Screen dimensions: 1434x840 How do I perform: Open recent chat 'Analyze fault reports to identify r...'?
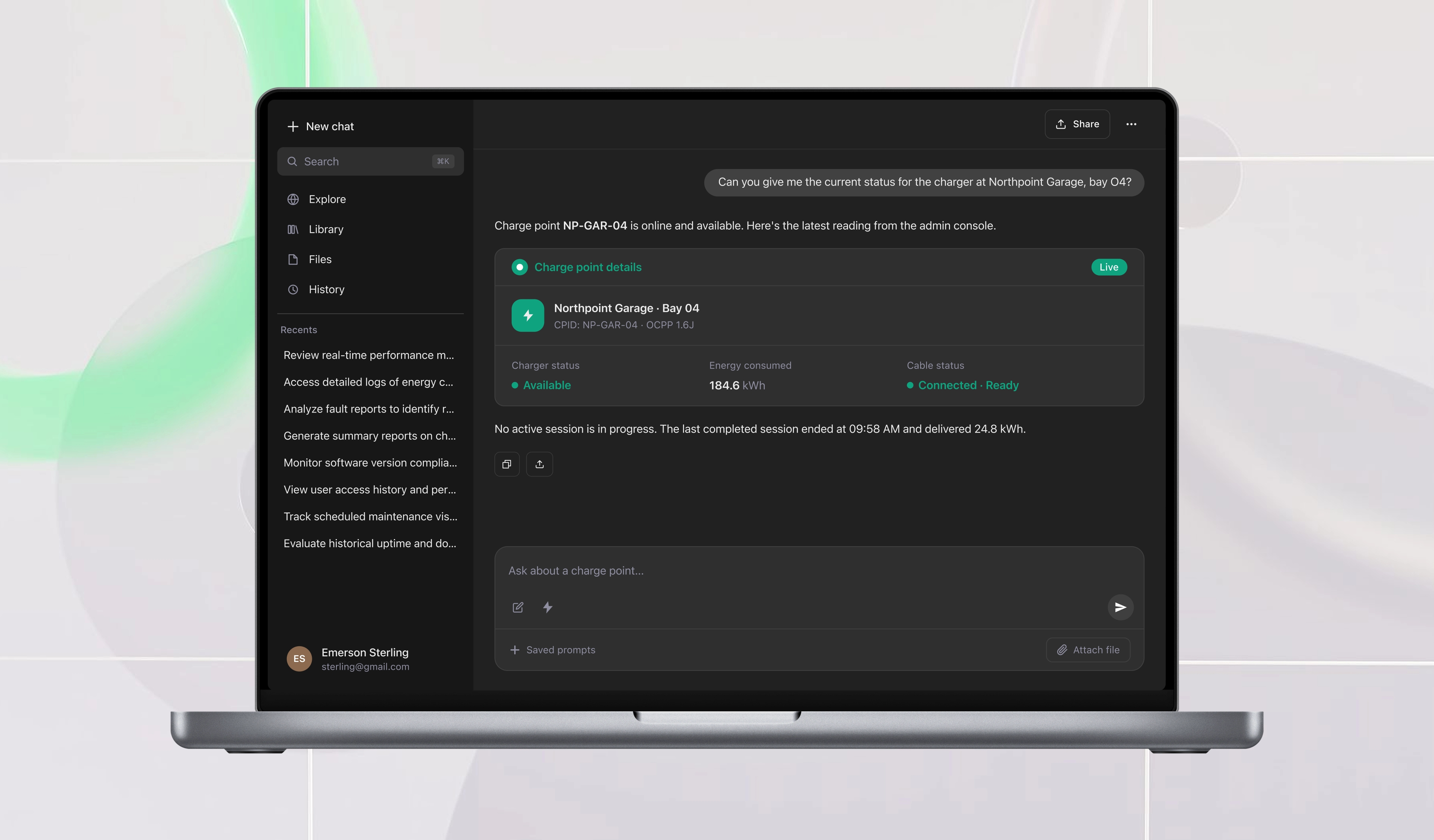369,409
